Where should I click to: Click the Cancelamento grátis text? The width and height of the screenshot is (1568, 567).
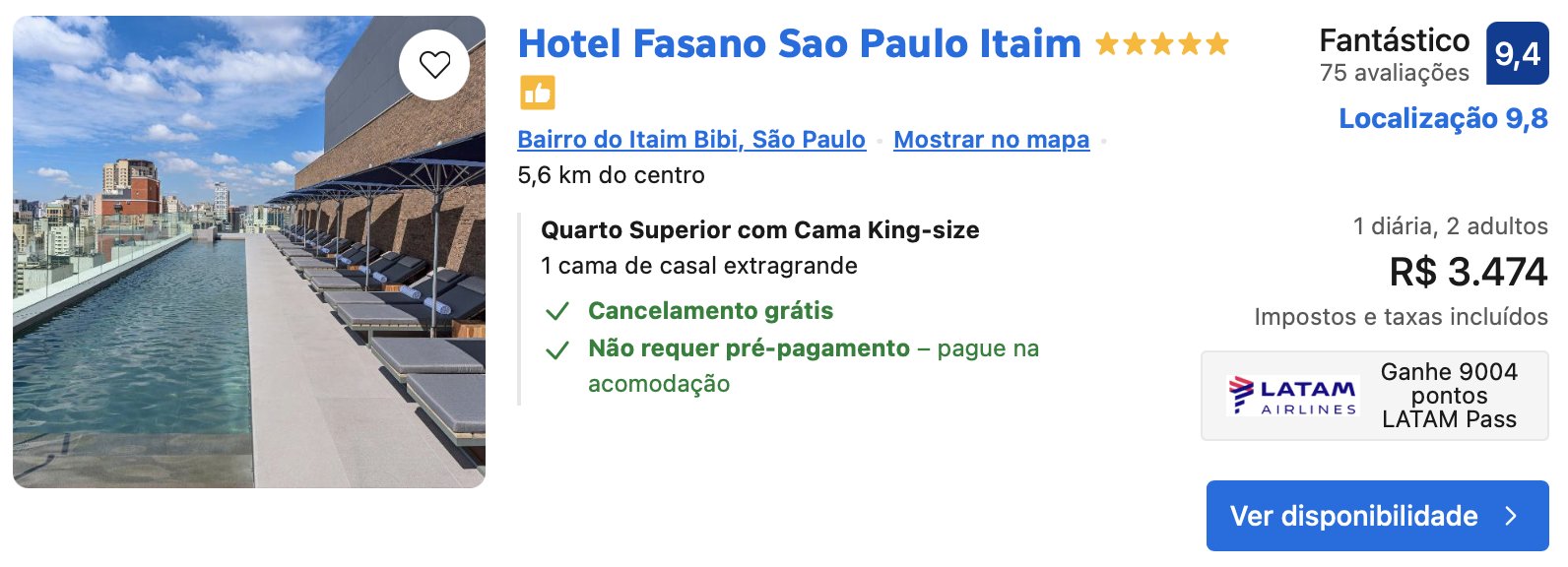(x=710, y=311)
